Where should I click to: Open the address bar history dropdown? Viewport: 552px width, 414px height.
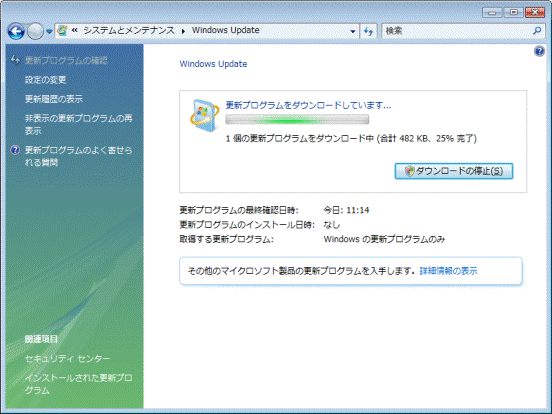click(x=353, y=31)
